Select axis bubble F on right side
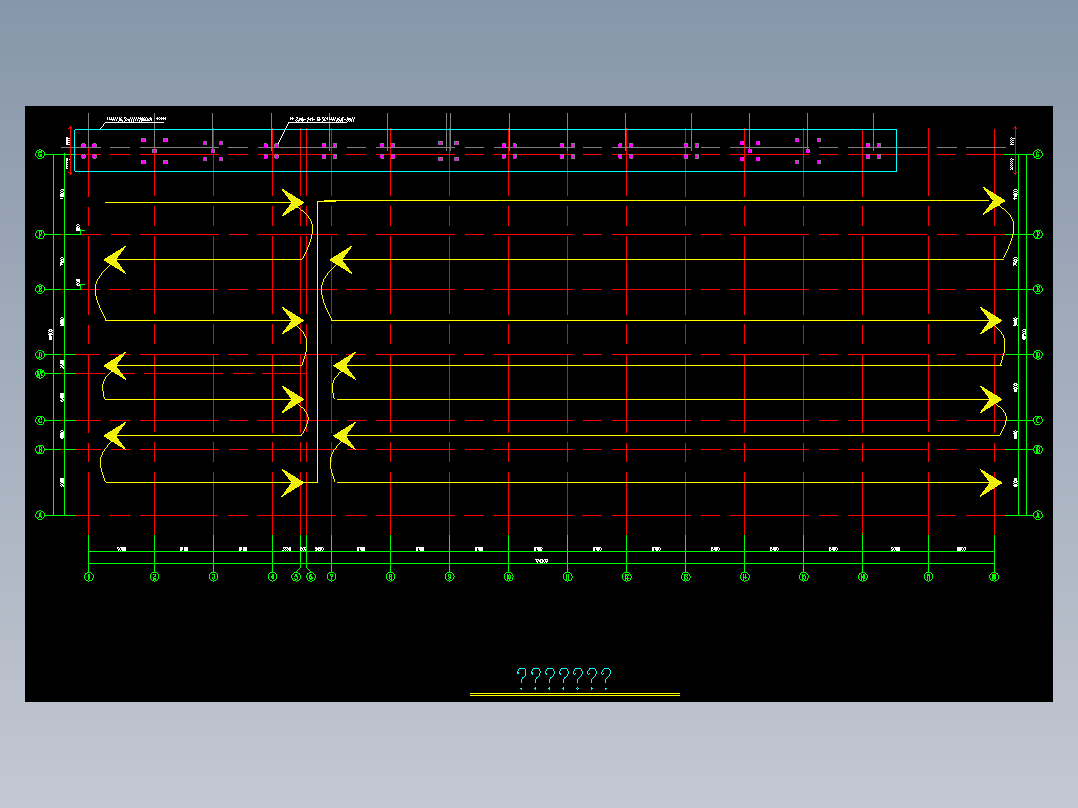Screen dimensions: 1078x808 (1038, 234)
